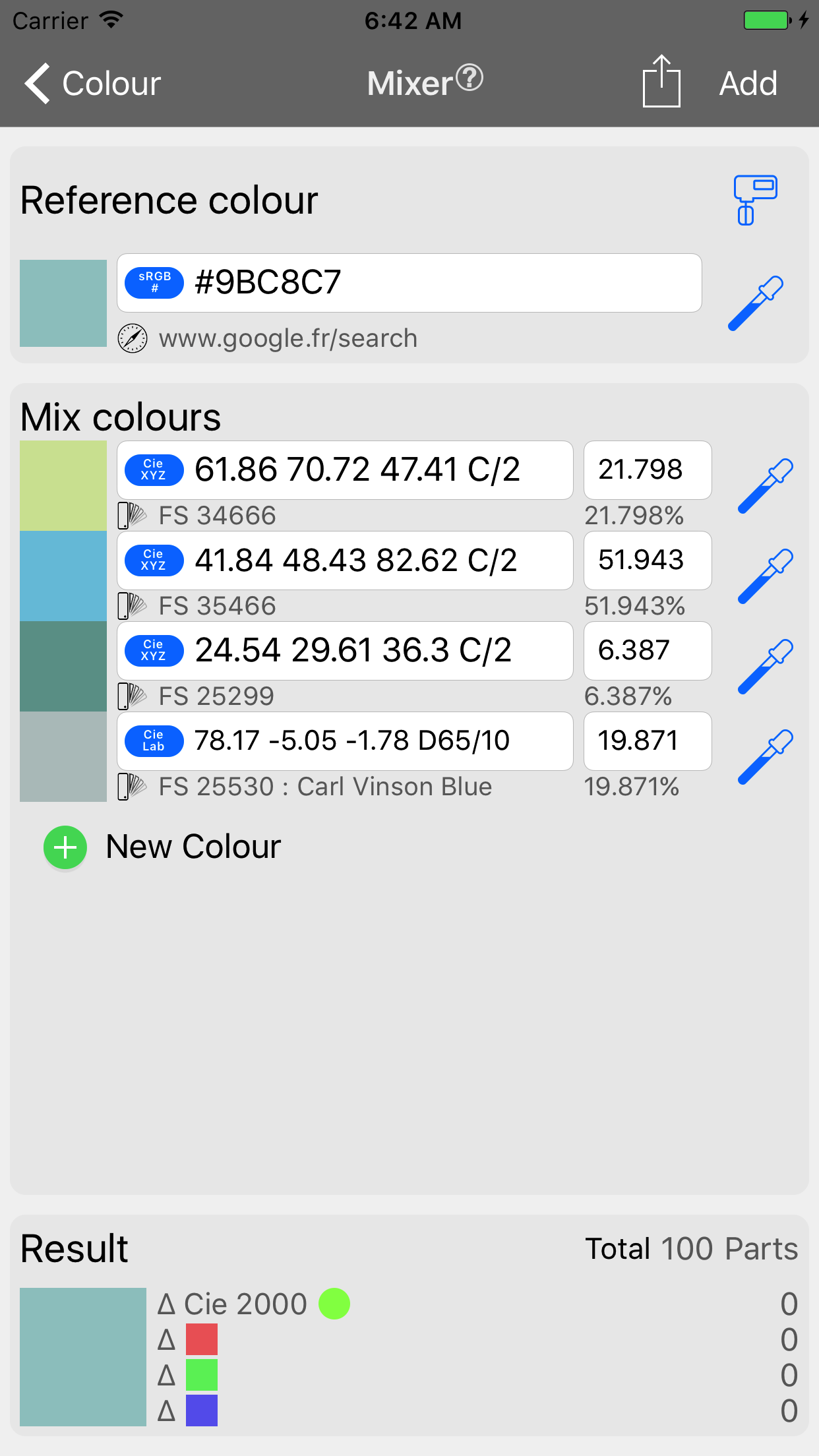Viewport: 819px width, 1456px height.
Task: Tap the 51.943 parts input field
Action: pyautogui.click(x=647, y=561)
